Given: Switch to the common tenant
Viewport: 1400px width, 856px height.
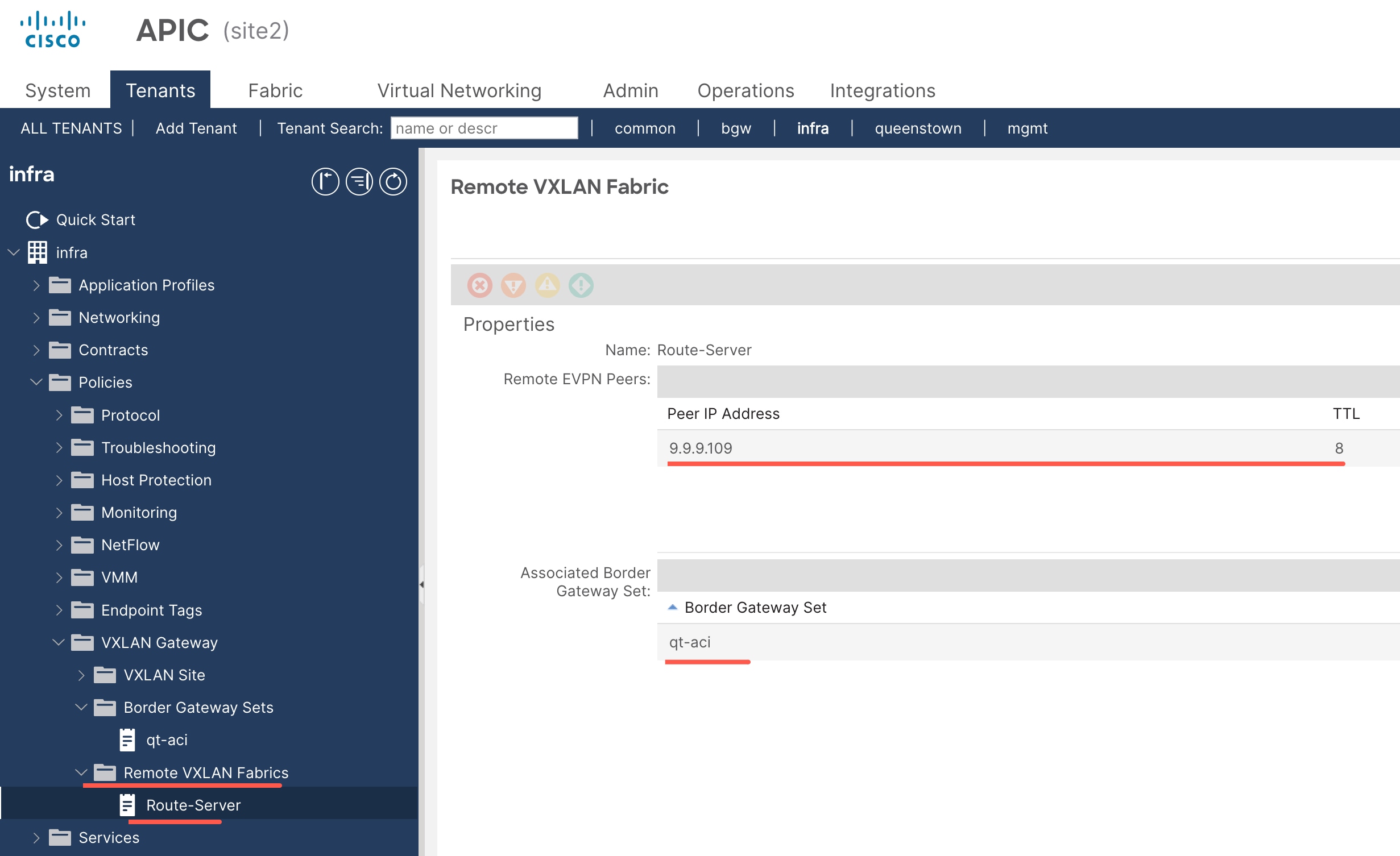Looking at the screenshot, I should (645, 128).
